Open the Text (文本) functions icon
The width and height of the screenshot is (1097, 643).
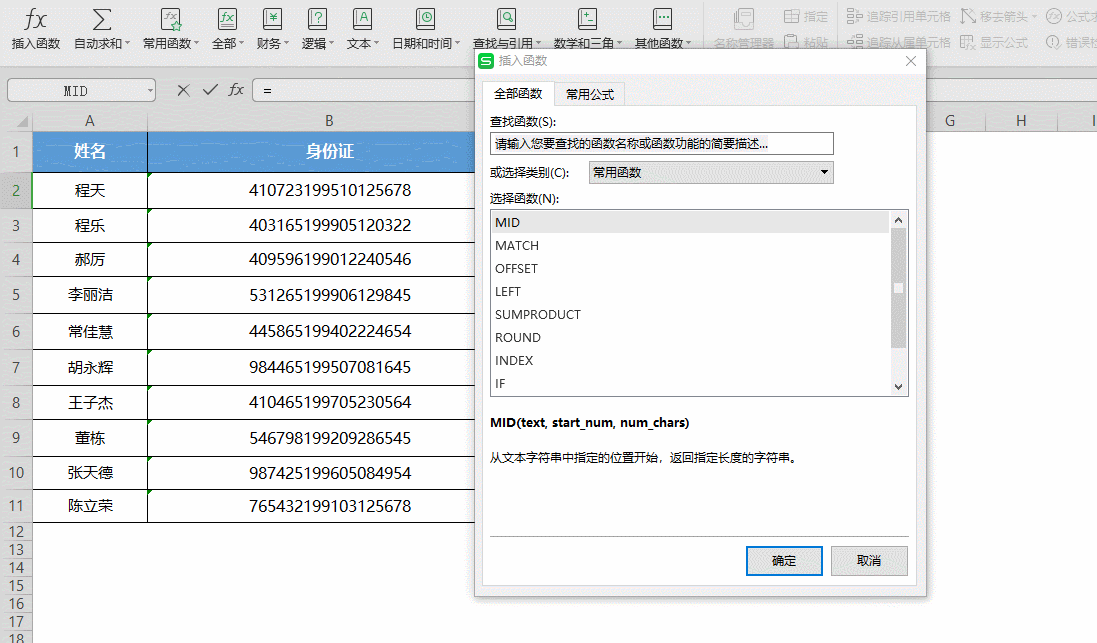pyautogui.click(x=362, y=20)
